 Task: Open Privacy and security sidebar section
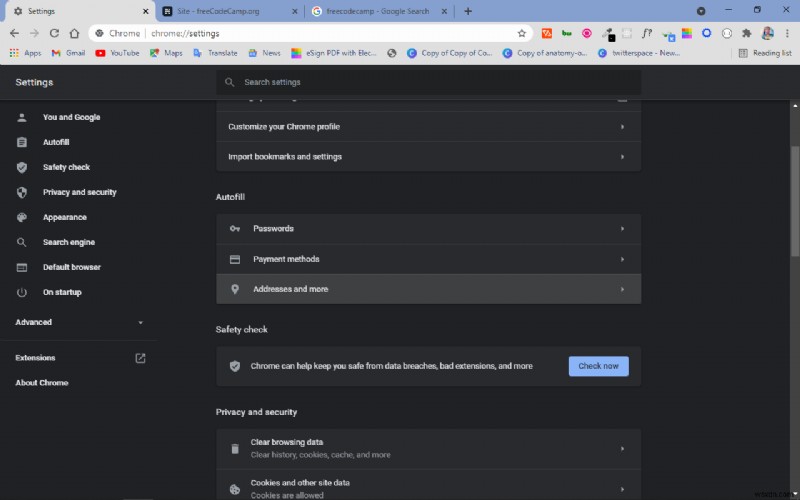coord(80,192)
